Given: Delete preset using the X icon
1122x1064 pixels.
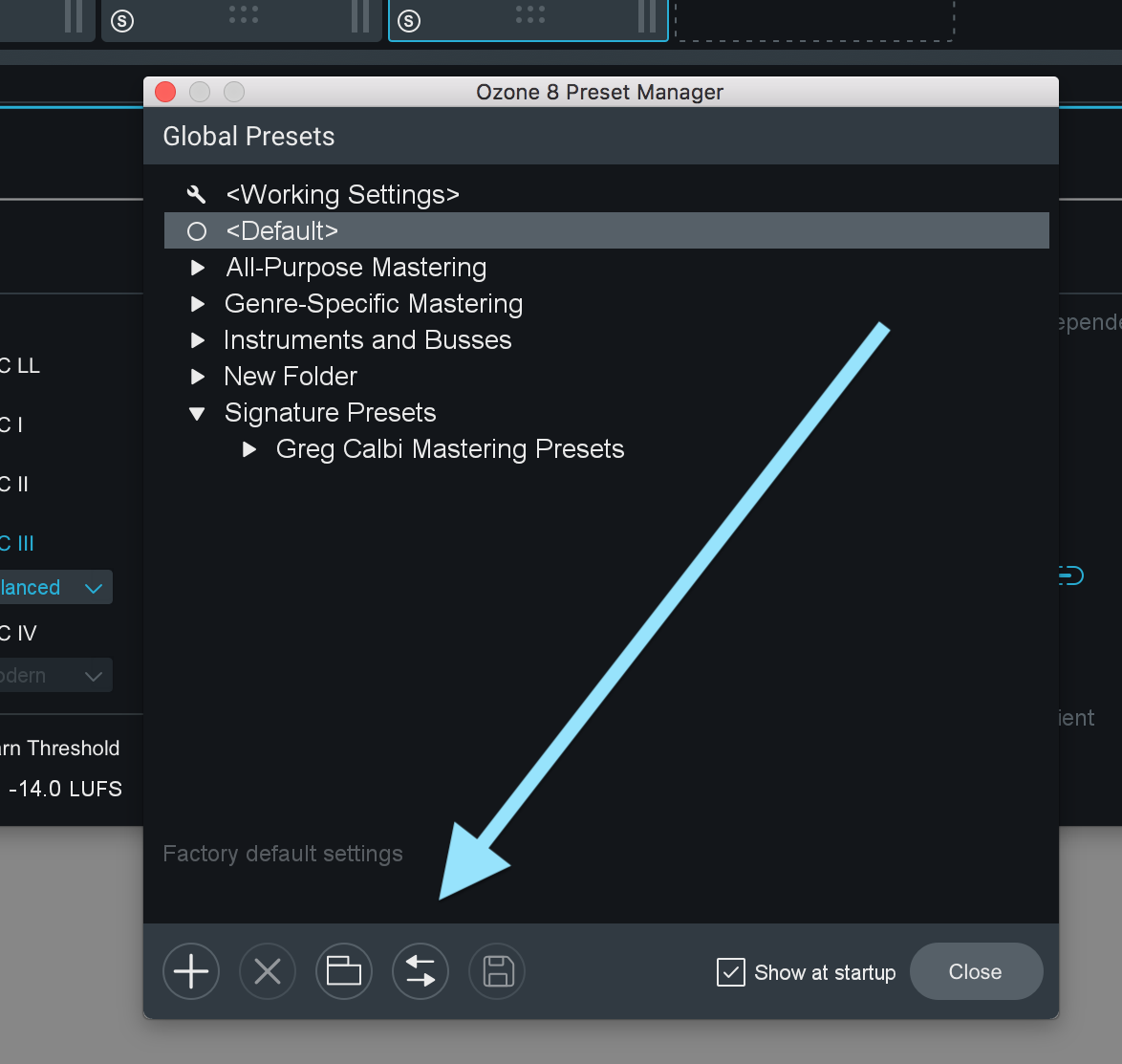Looking at the screenshot, I should click(x=268, y=971).
